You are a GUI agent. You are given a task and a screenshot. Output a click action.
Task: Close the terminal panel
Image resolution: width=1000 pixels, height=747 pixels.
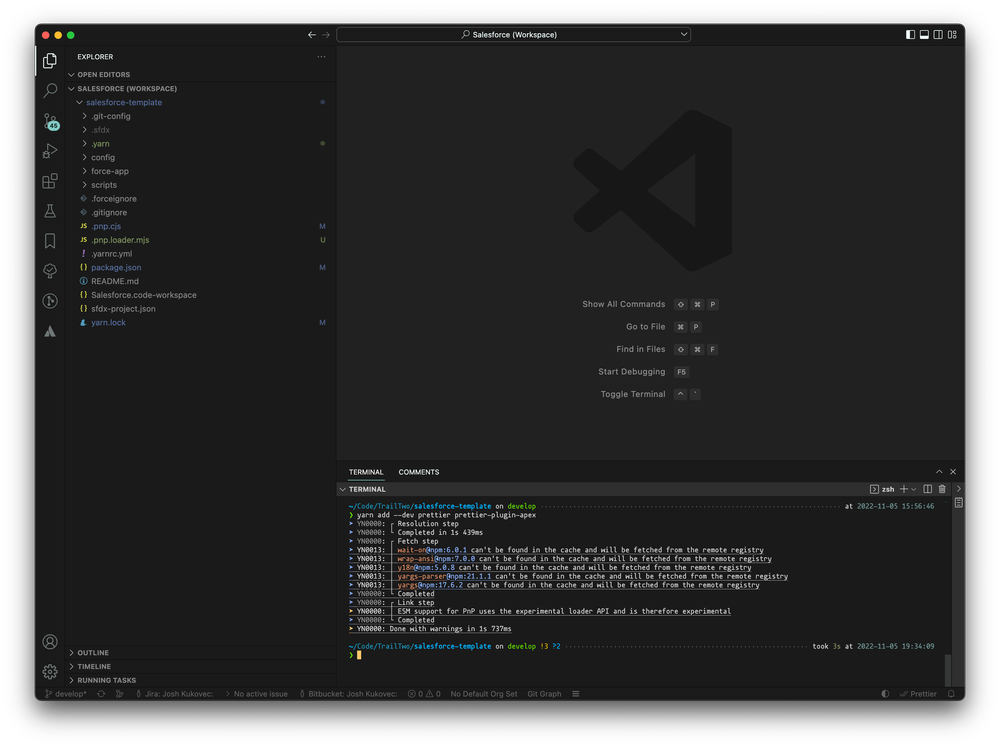953,472
